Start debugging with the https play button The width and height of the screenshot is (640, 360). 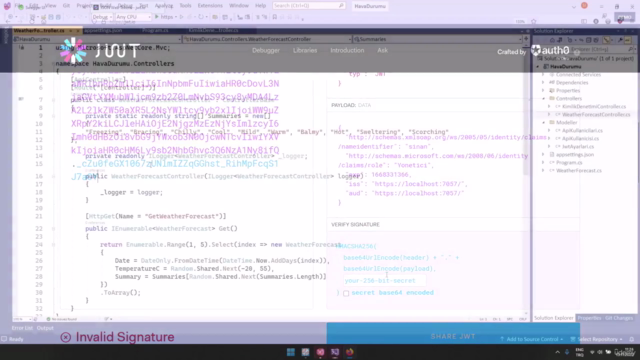click(x=164, y=17)
